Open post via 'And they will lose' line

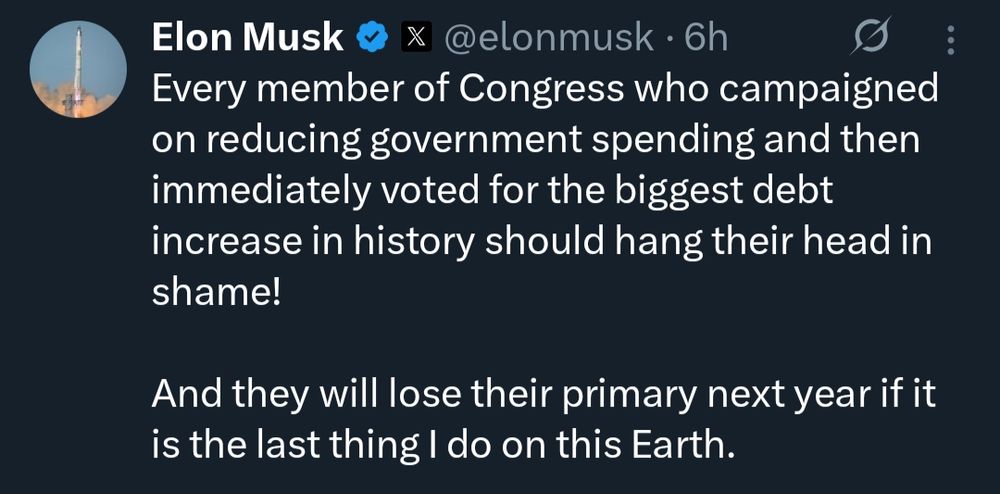(x=543, y=396)
